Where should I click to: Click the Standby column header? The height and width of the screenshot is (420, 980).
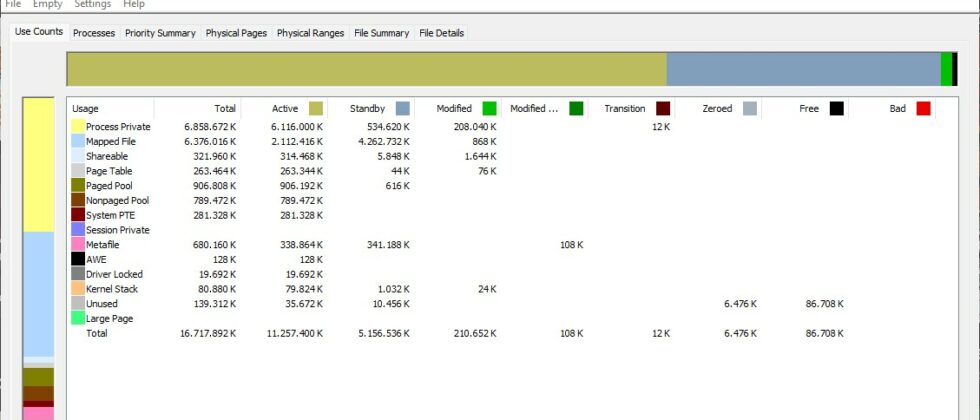coord(371,108)
